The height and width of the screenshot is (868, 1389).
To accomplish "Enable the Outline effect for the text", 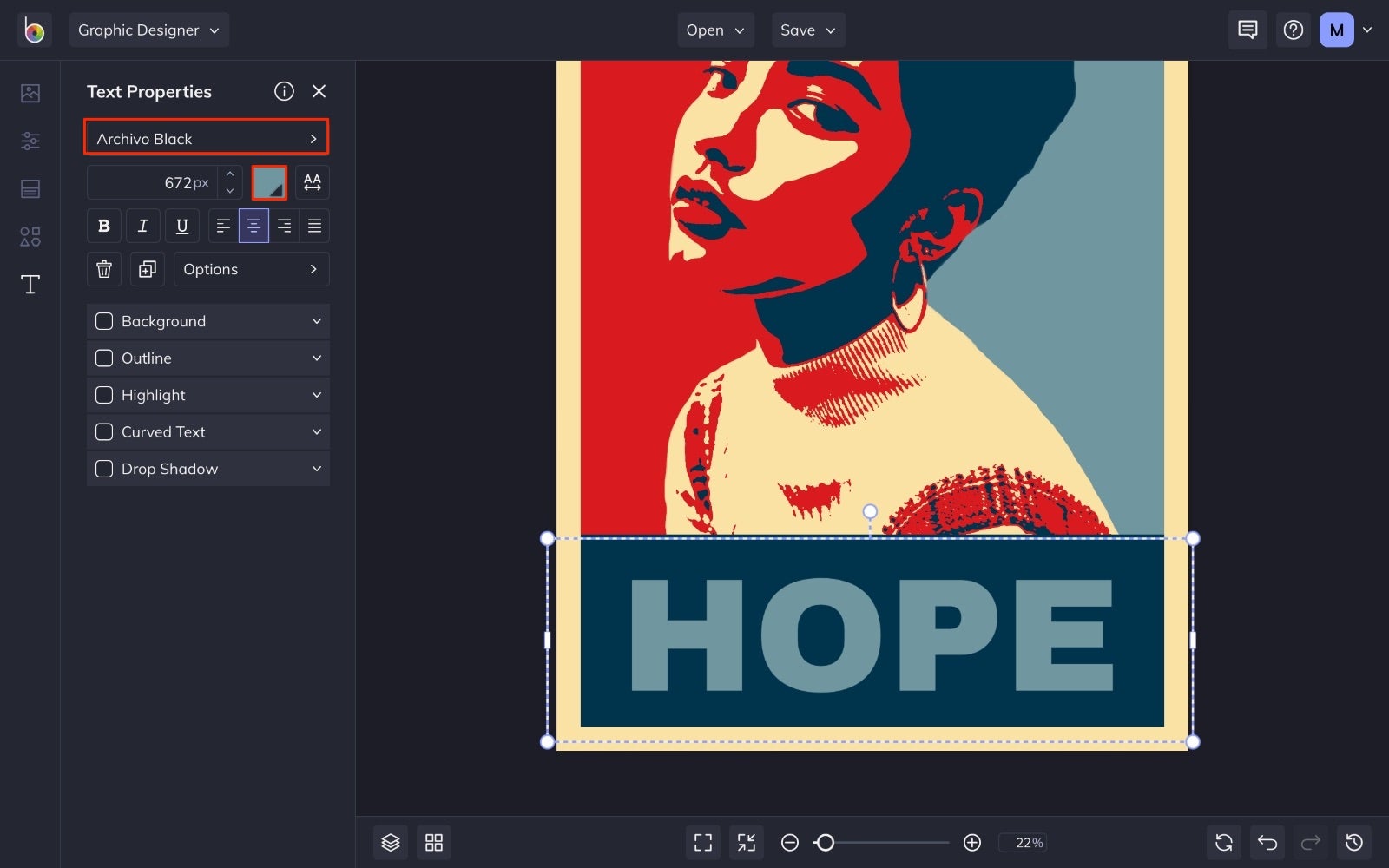I will (103, 358).
